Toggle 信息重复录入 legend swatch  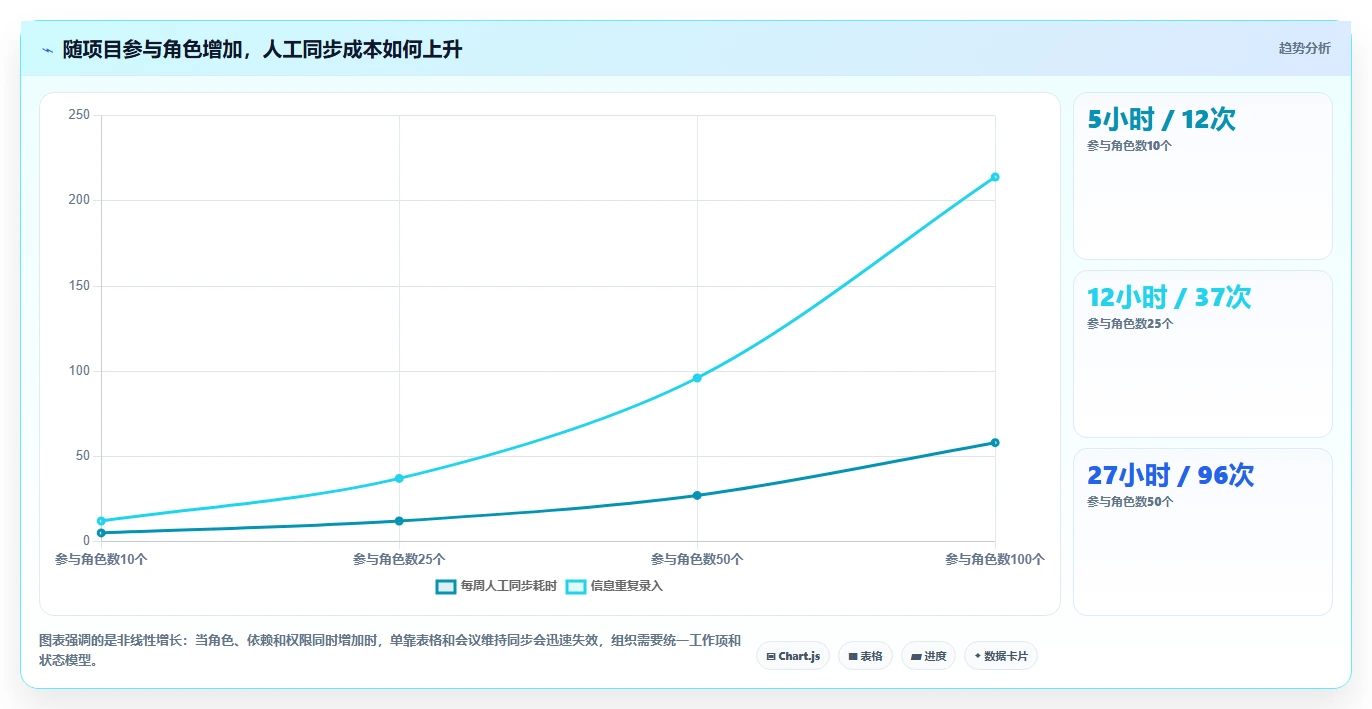pos(576,586)
